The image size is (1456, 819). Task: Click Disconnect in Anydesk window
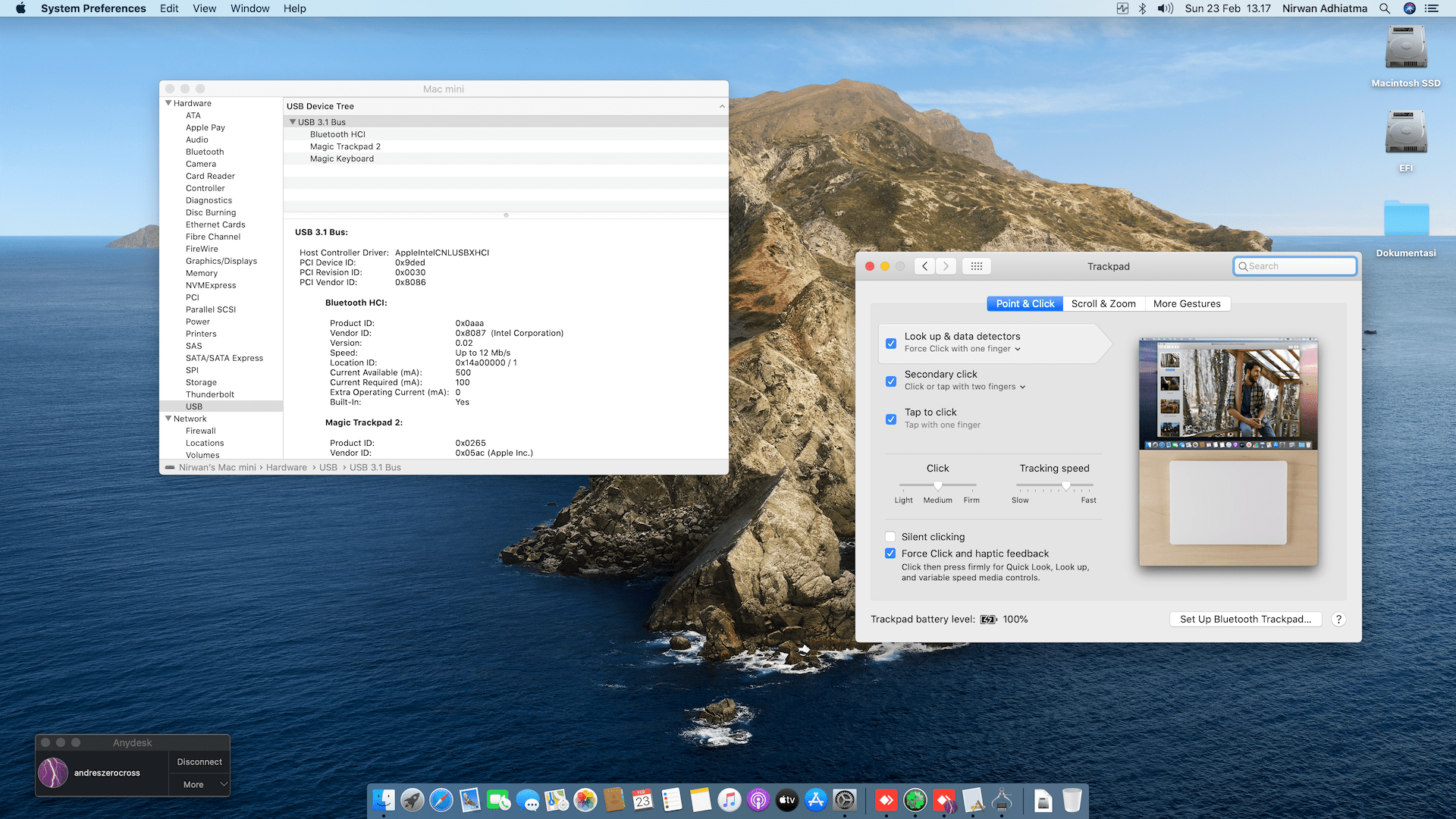199,762
